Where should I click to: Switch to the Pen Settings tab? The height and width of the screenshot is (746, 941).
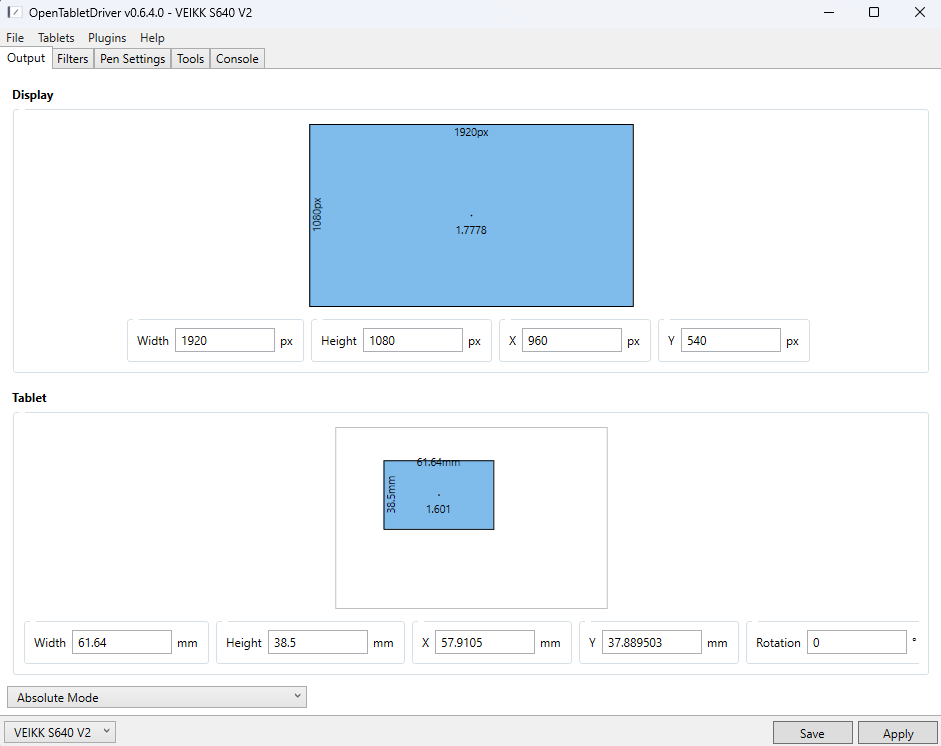point(133,59)
